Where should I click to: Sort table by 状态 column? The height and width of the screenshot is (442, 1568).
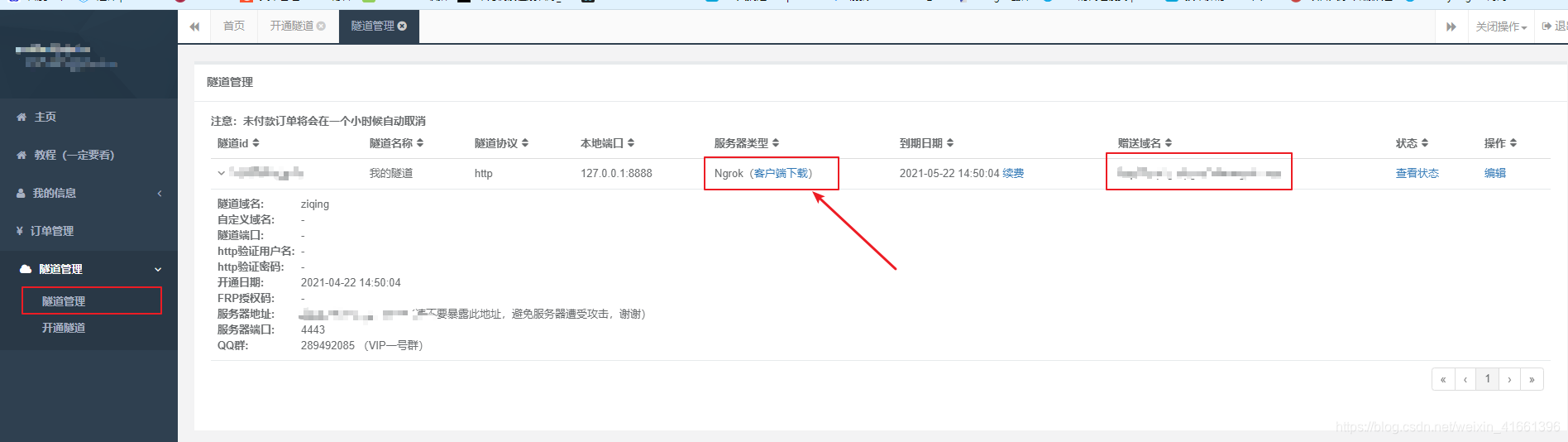coord(1412,143)
